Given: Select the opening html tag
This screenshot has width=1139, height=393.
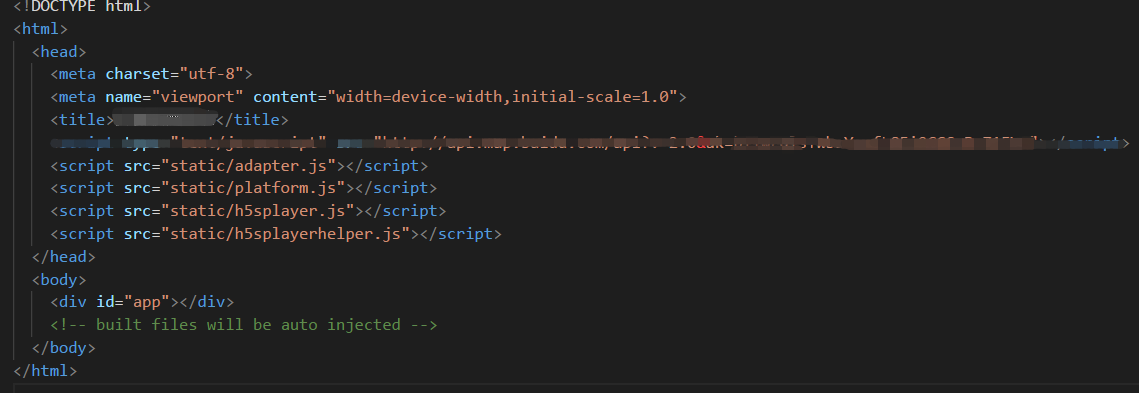Looking at the screenshot, I should 41,29.
